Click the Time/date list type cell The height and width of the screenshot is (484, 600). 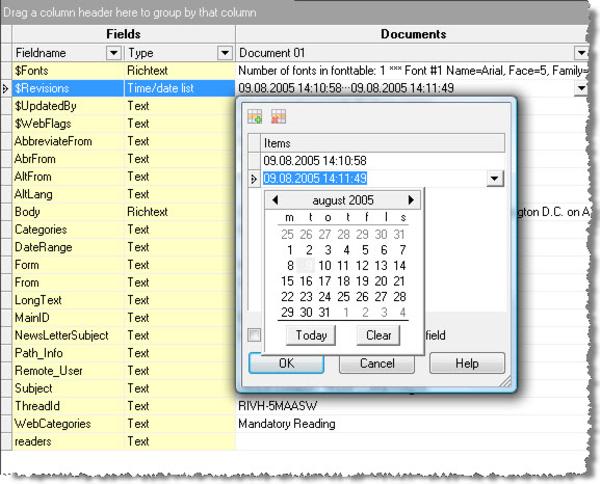coord(179,88)
